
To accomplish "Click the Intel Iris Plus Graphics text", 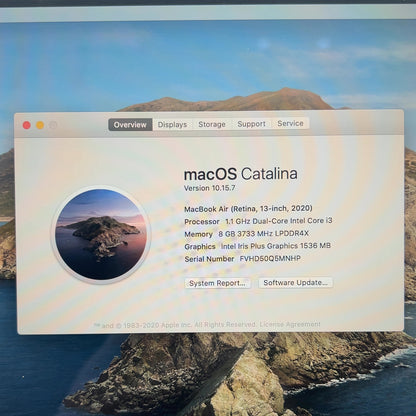I will pyautogui.click(x=276, y=246).
